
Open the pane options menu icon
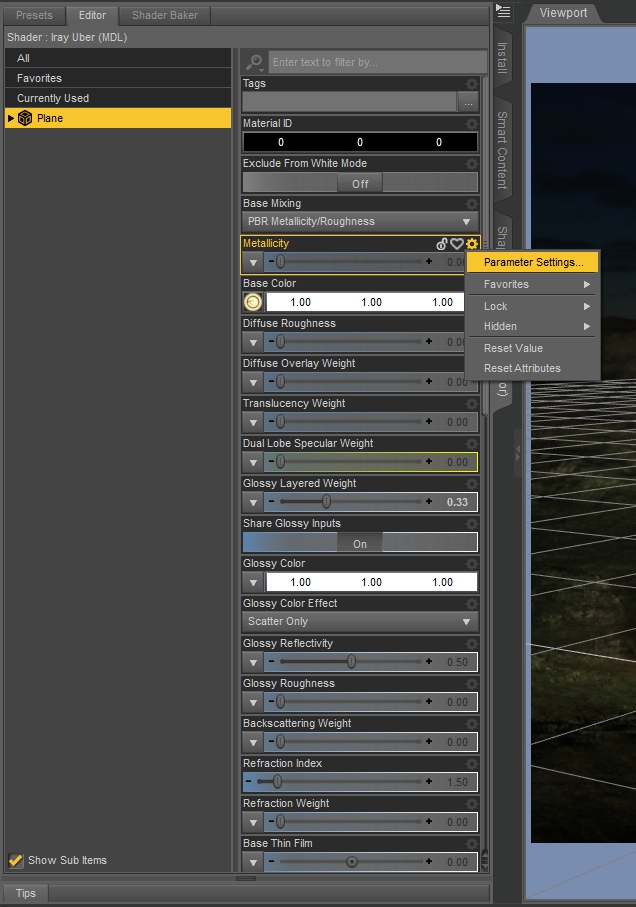[504, 11]
